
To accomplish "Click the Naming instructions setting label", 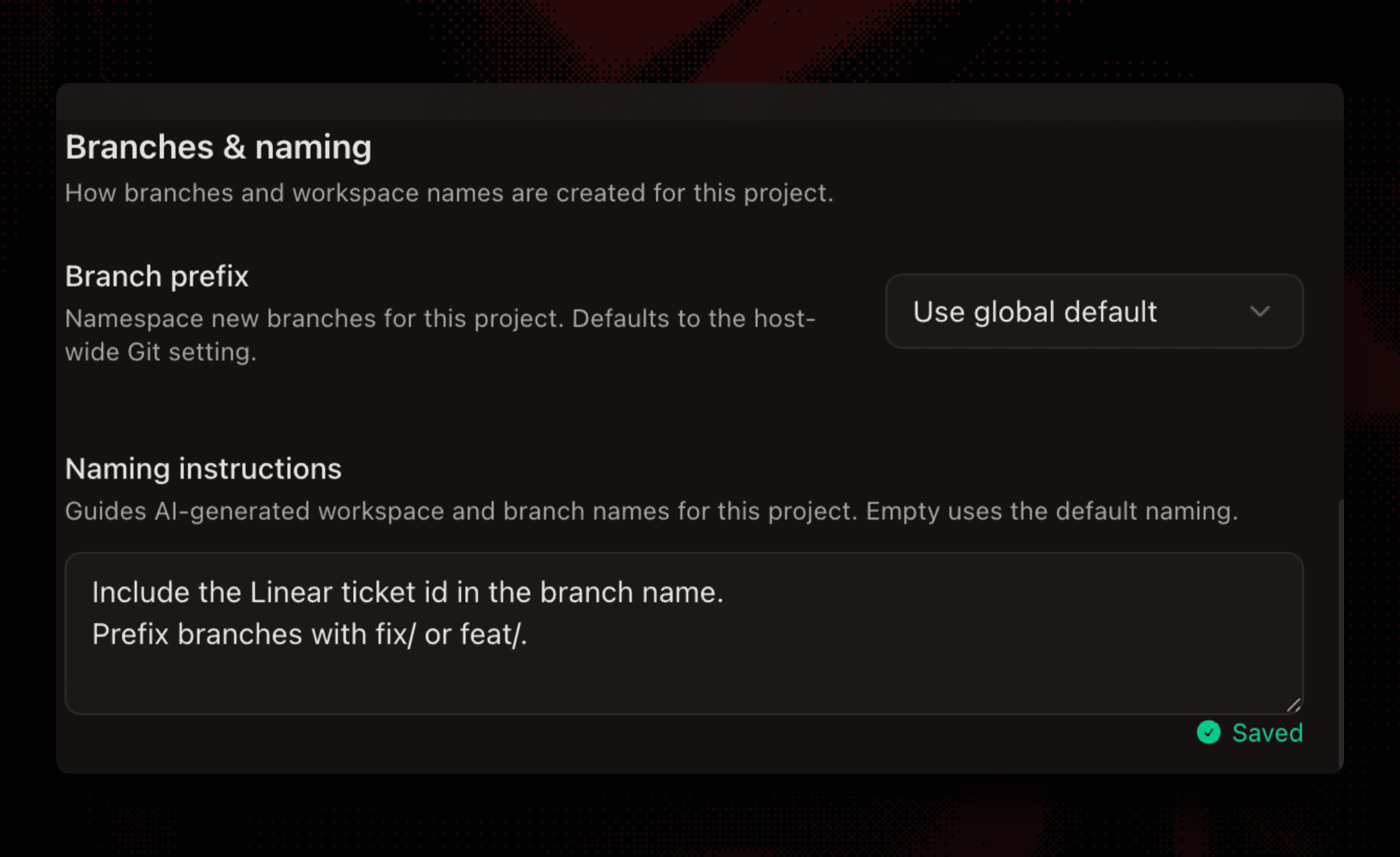I will click(204, 469).
